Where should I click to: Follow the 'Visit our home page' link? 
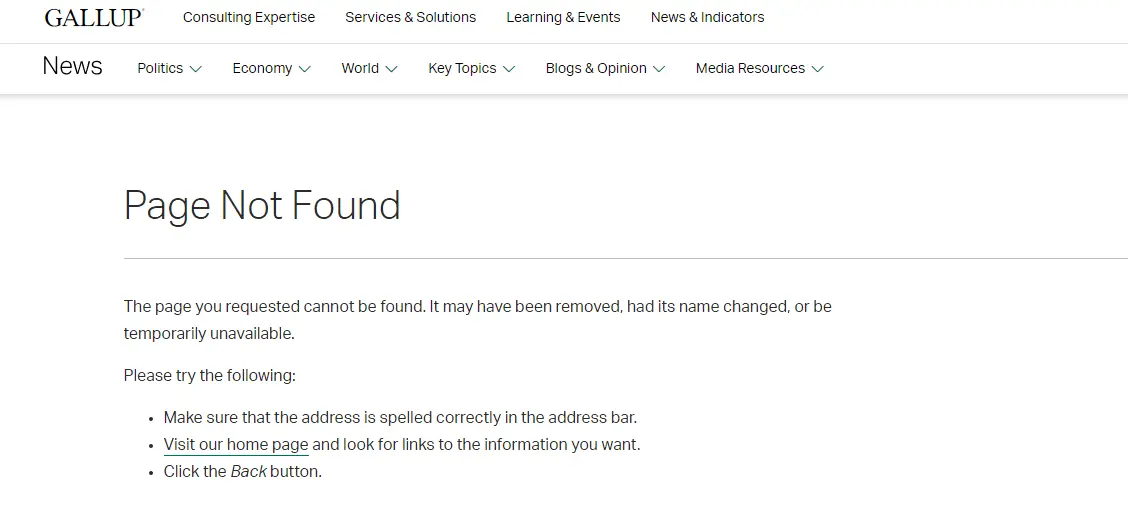(236, 445)
